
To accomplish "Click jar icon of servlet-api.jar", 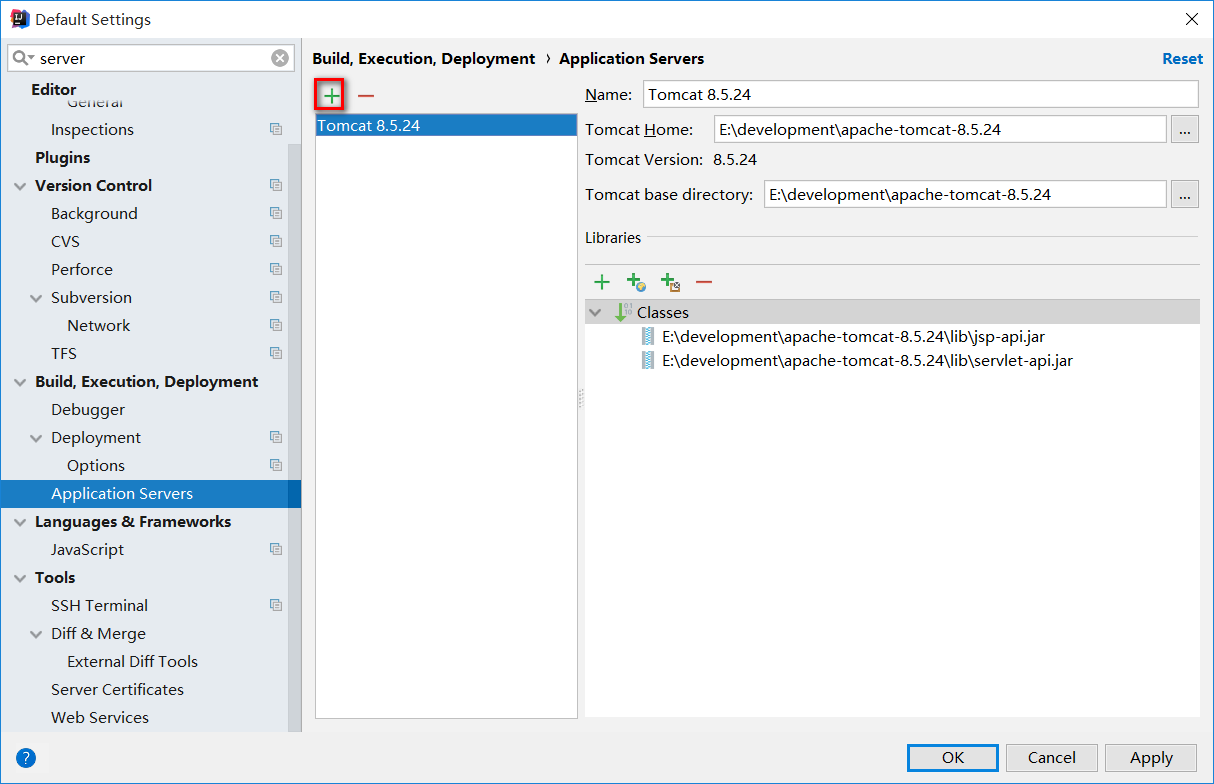I will (x=648, y=361).
